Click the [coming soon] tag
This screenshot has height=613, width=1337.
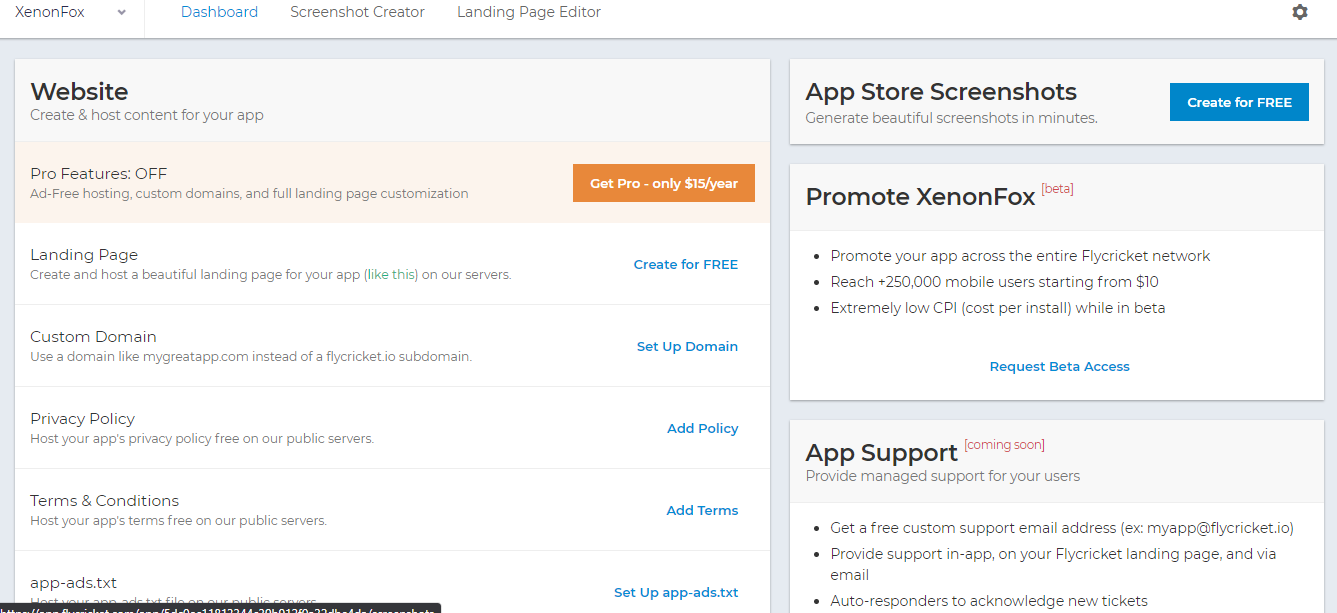pos(1004,445)
